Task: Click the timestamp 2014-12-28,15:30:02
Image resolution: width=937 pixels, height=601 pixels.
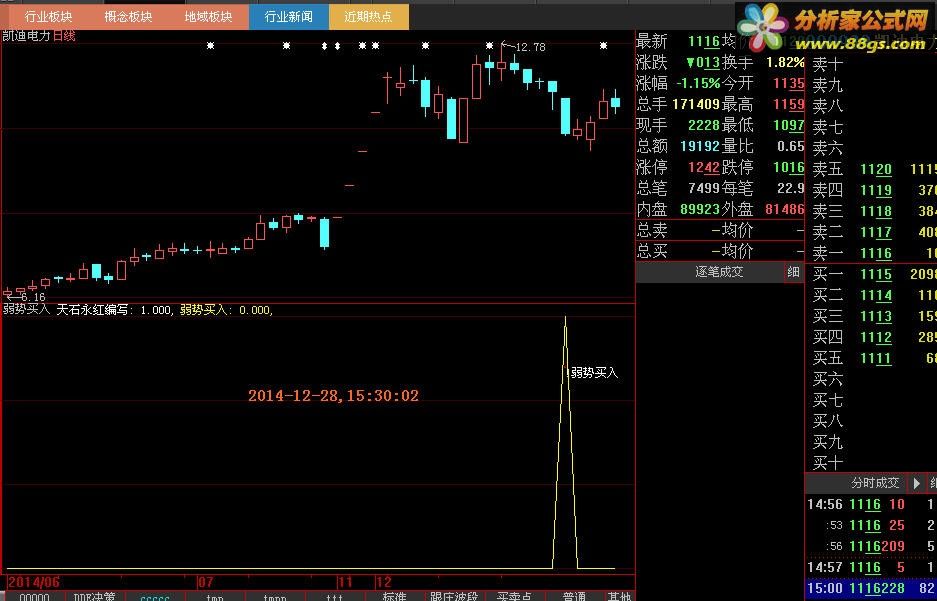Action: 333,395
